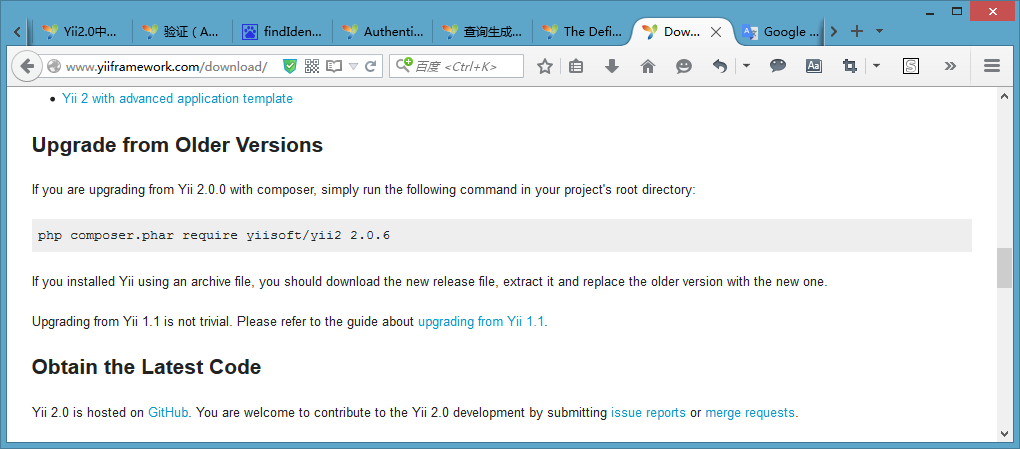Open the GitHub link

click(x=168, y=413)
